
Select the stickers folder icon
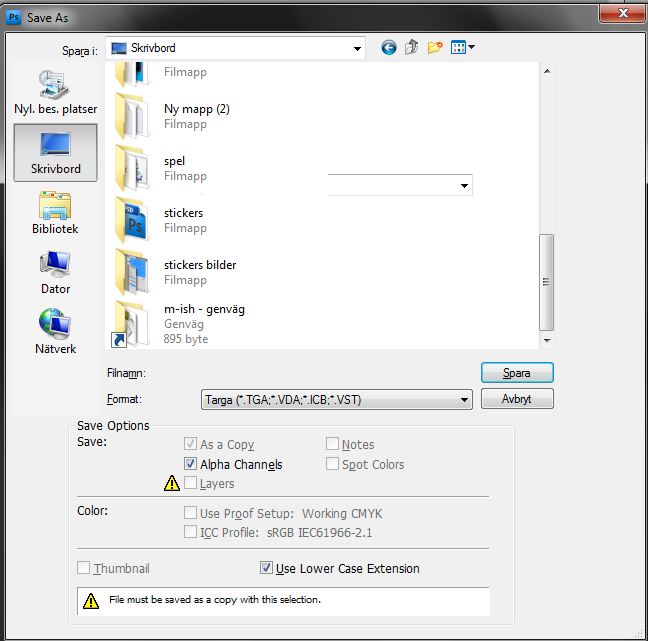[132, 220]
